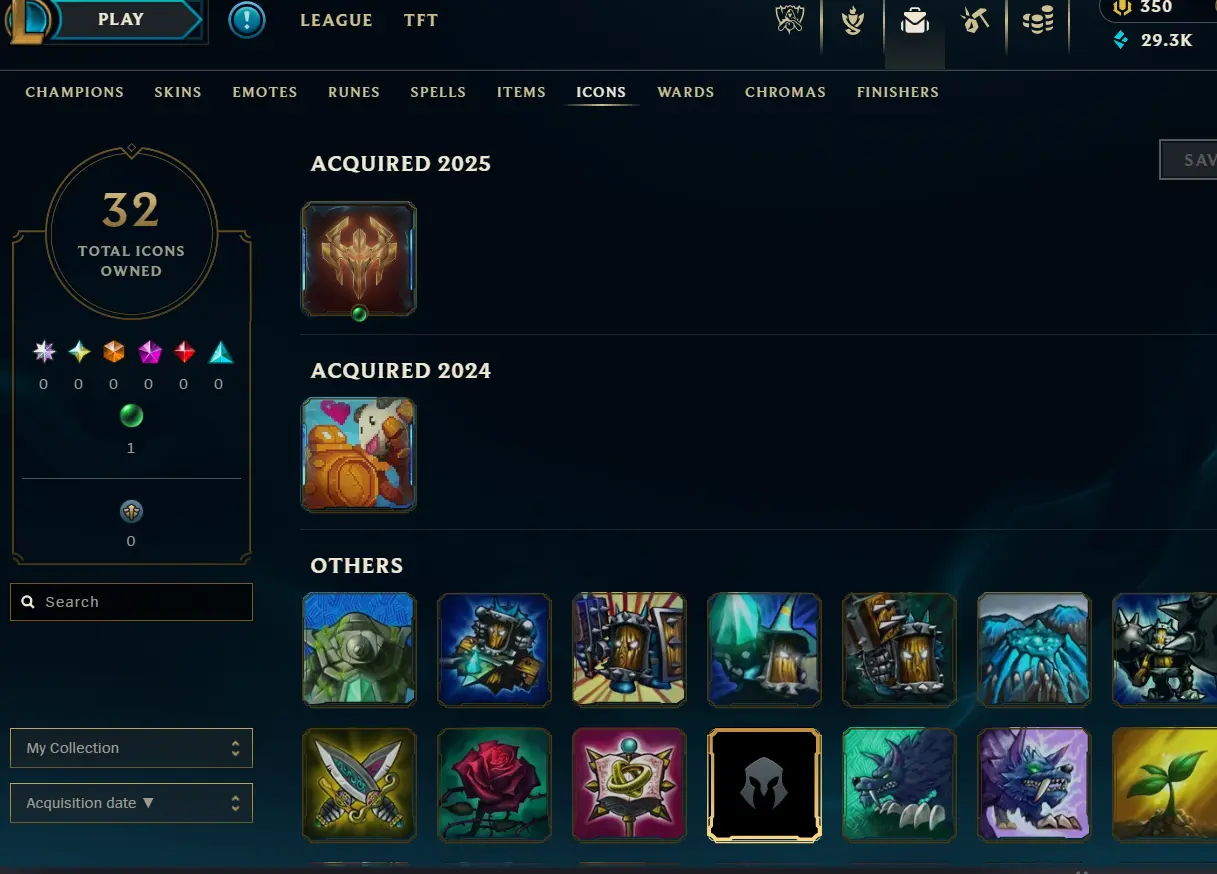Image resolution: width=1217 pixels, height=874 pixels.
Task: Open the Collection briefcase icon
Action: (x=914, y=20)
